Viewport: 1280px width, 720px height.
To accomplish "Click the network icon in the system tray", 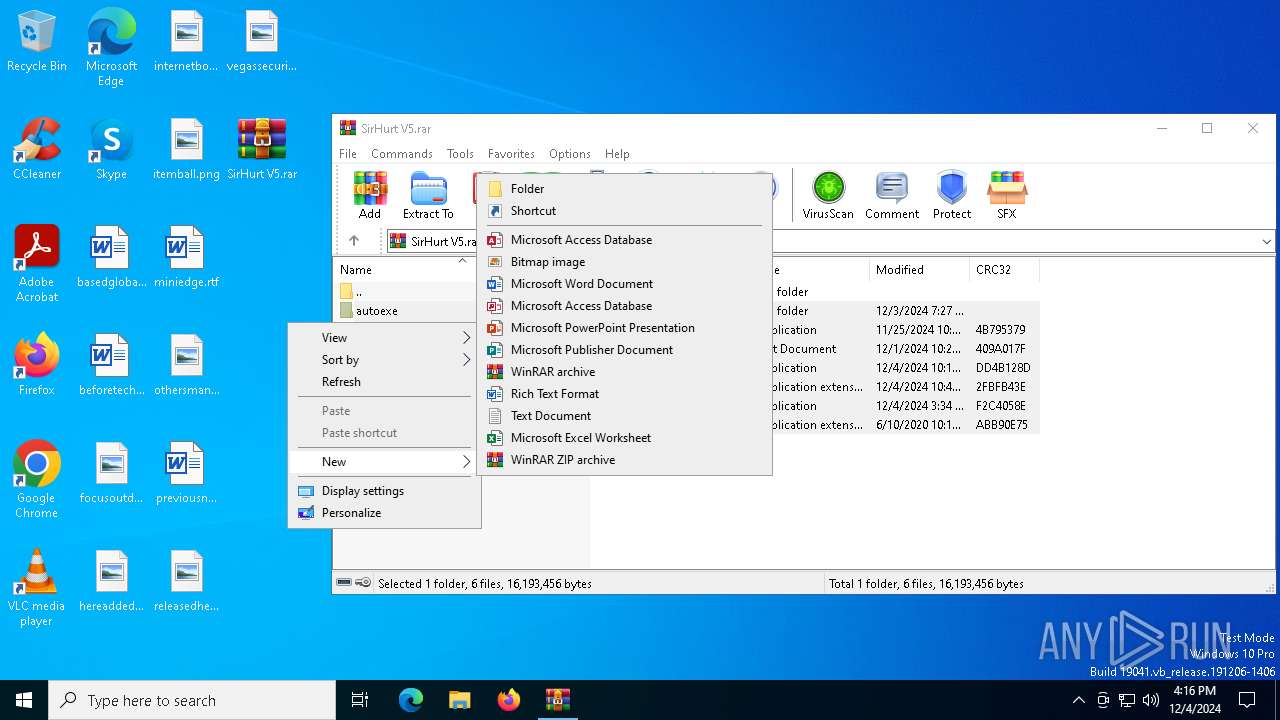I will pos(1126,700).
